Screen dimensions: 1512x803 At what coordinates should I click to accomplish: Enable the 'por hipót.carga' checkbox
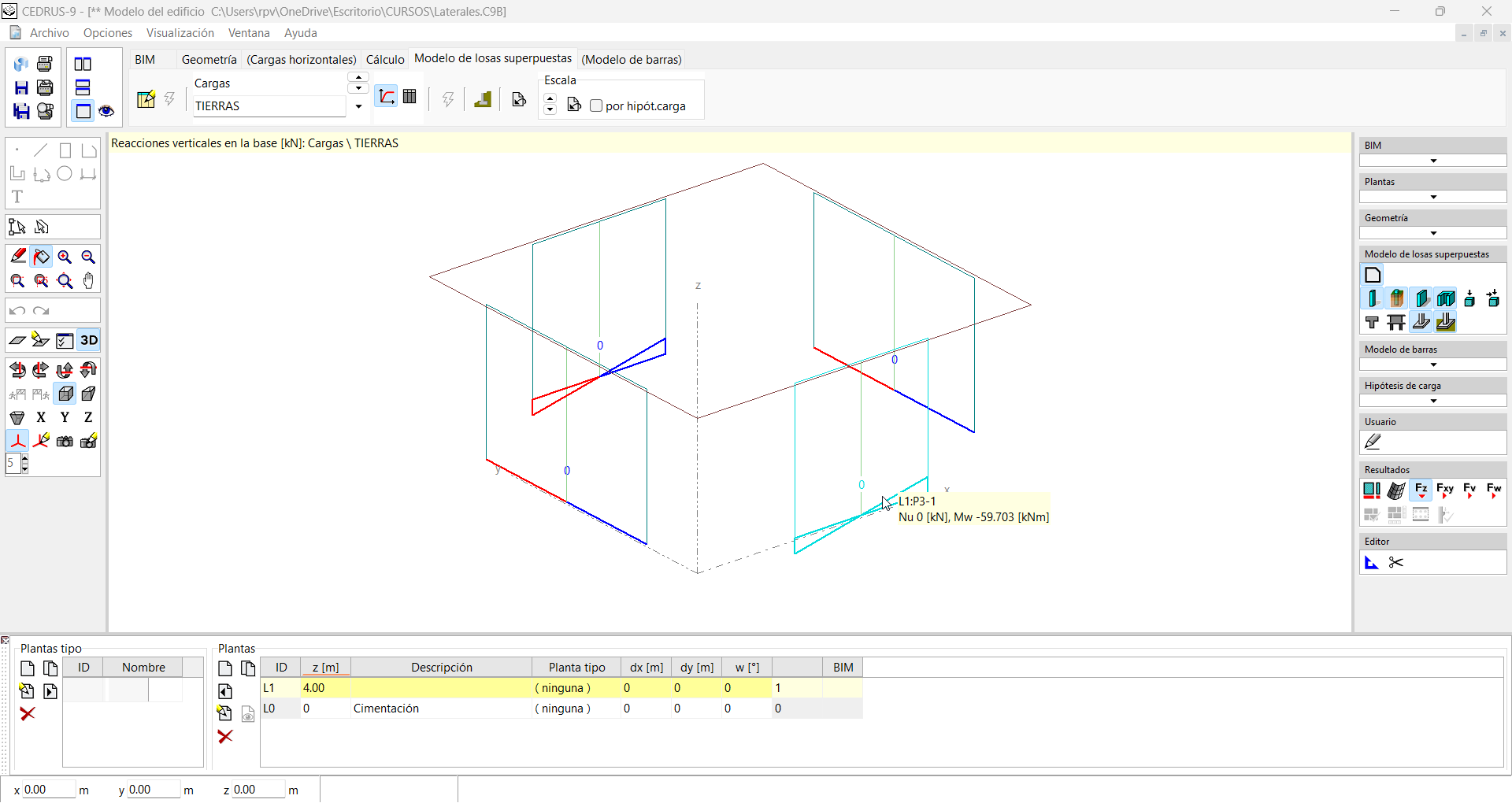596,106
